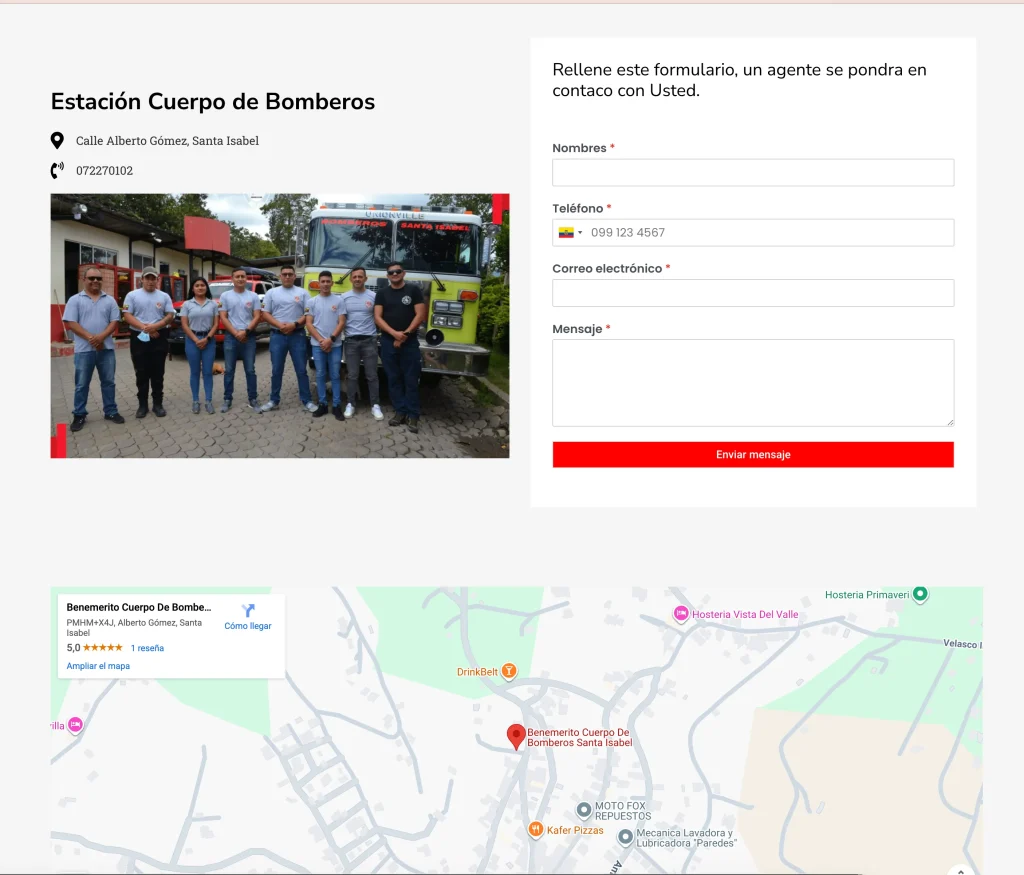Image resolution: width=1024 pixels, height=875 pixels.
Task: Click the Hosteria Primaveri green map marker
Action: pyautogui.click(x=919, y=594)
